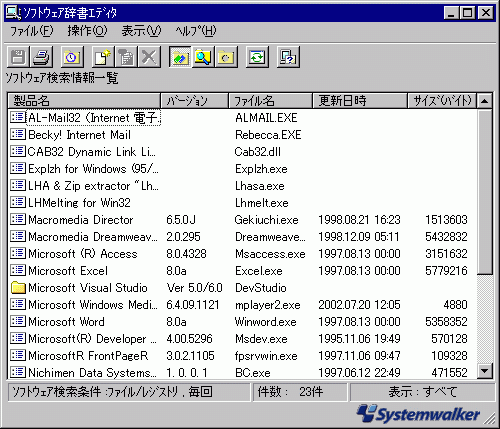Click the Becky! Internet Mail row icon
The image size is (500, 429).
[18, 134]
